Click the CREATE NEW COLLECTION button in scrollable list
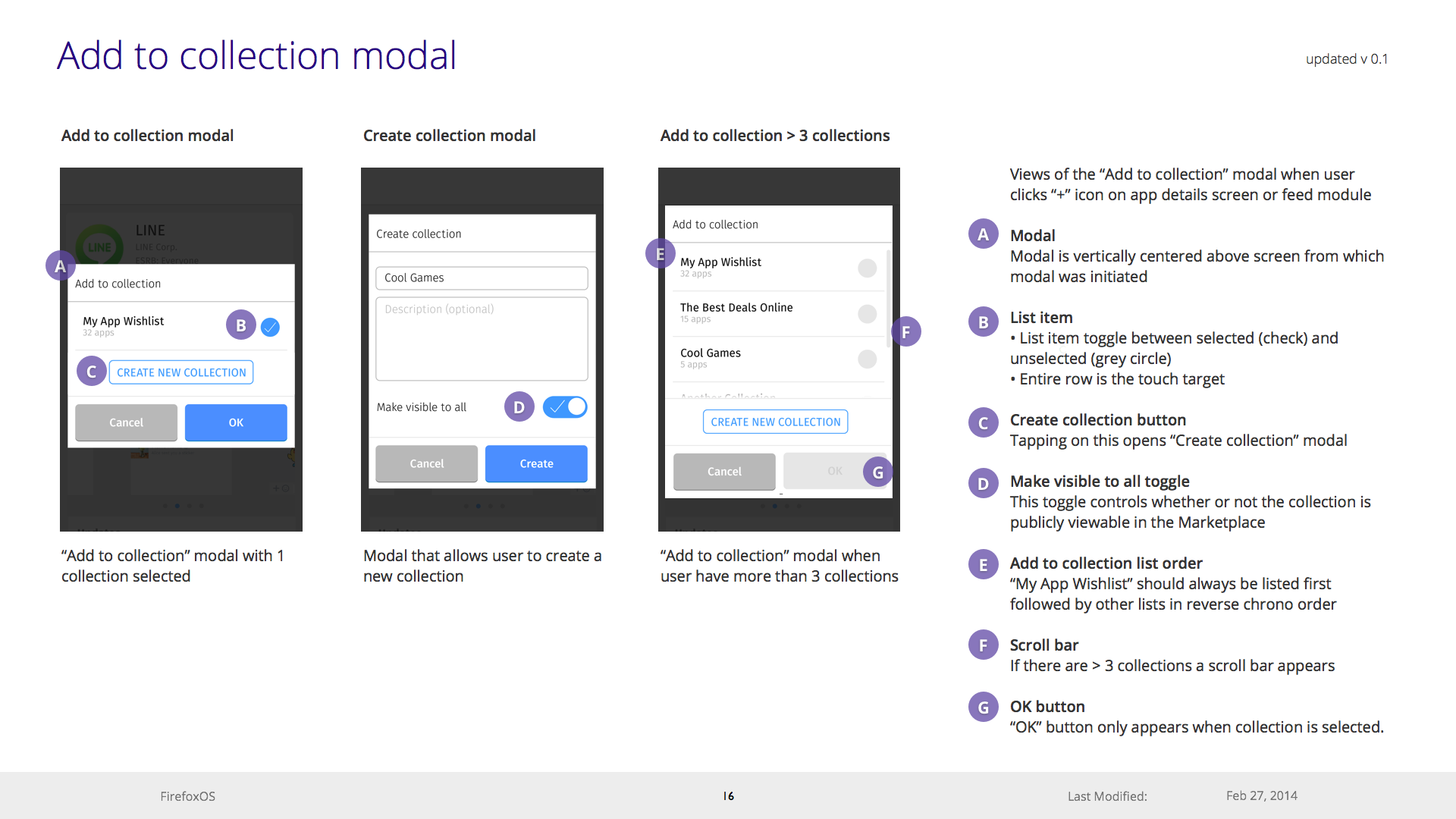 pyautogui.click(x=776, y=421)
